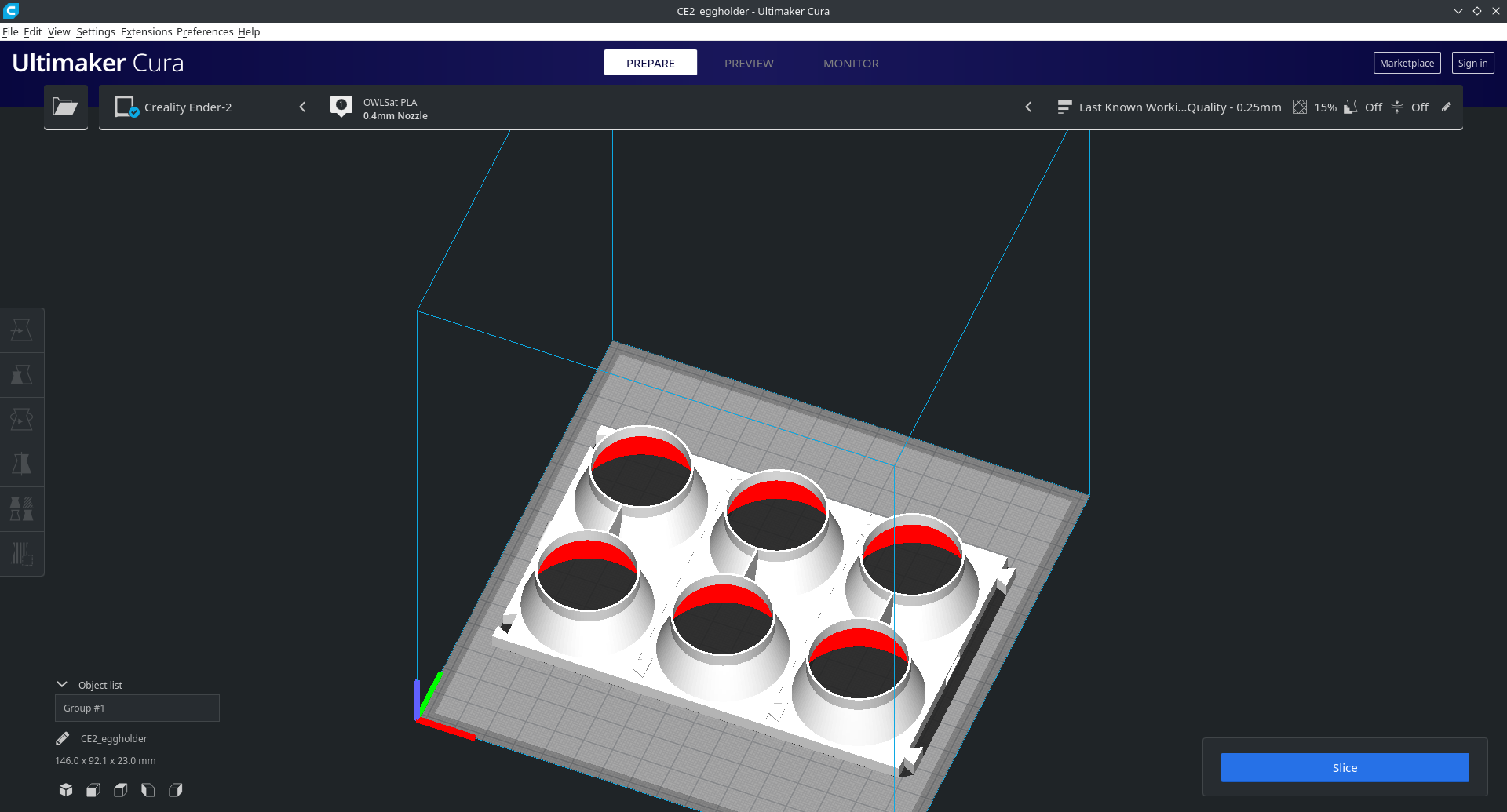
Task: Open the Extensions menu
Action: click(146, 31)
